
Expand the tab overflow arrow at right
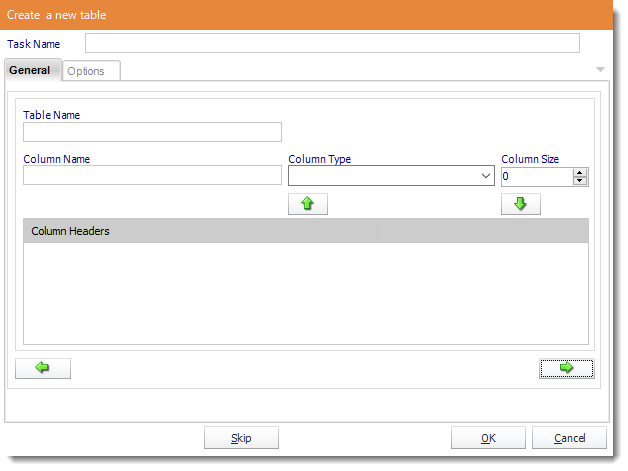(600, 70)
